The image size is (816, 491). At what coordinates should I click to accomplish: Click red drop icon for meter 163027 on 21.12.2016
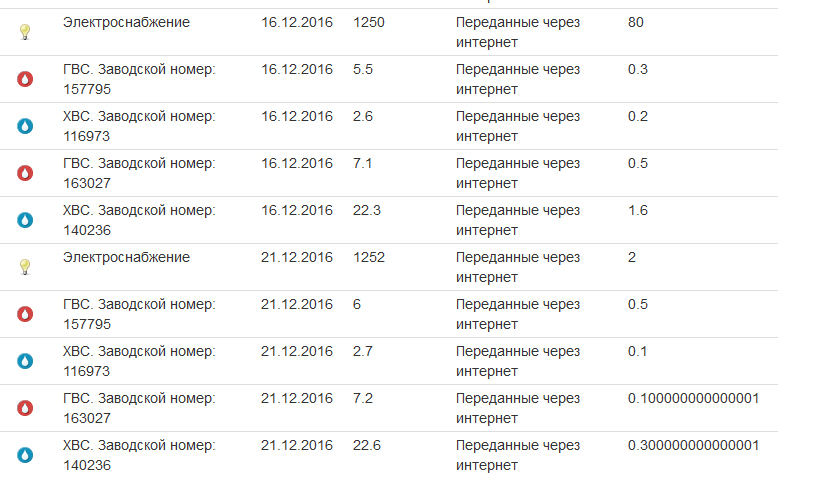pos(26,408)
